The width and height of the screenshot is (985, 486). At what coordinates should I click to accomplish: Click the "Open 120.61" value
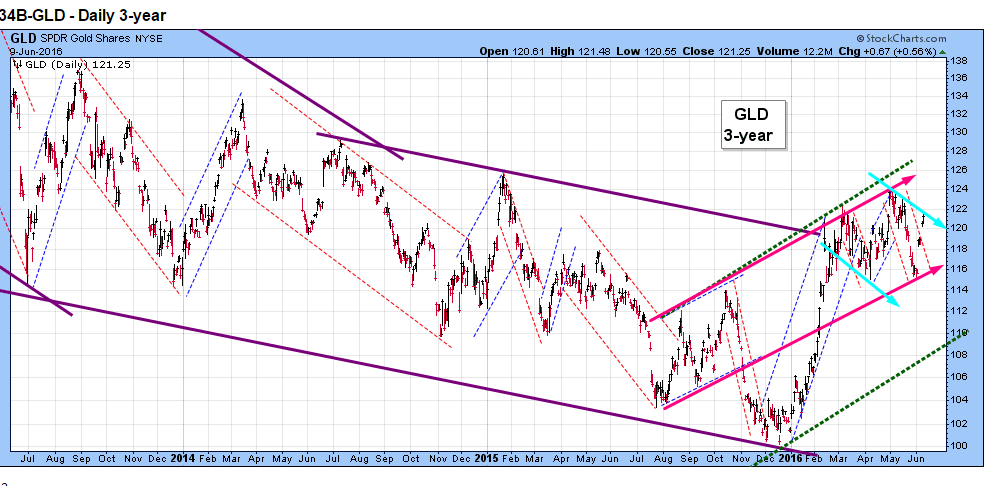point(513,51)
